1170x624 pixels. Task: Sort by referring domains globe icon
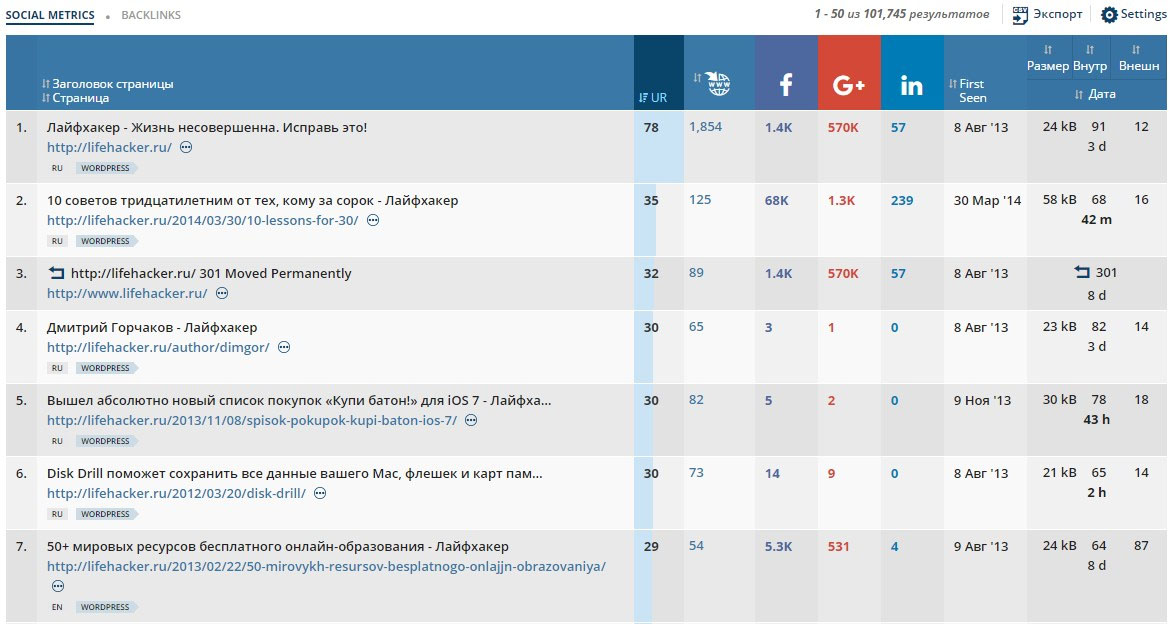pyautogui.click(x=712, y=82)
